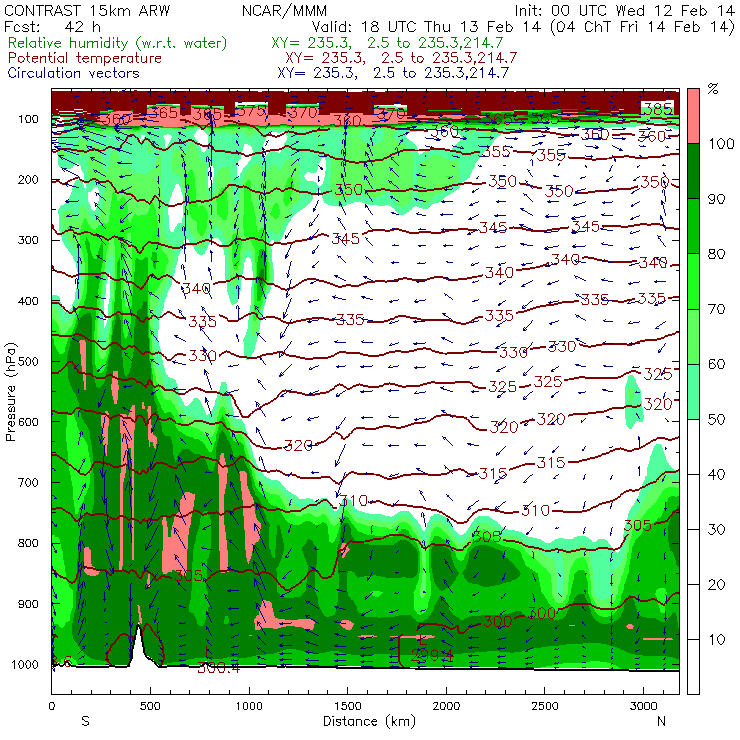Click the distance axis tick "2500"
740x740 pixels.
click(544, 706)
